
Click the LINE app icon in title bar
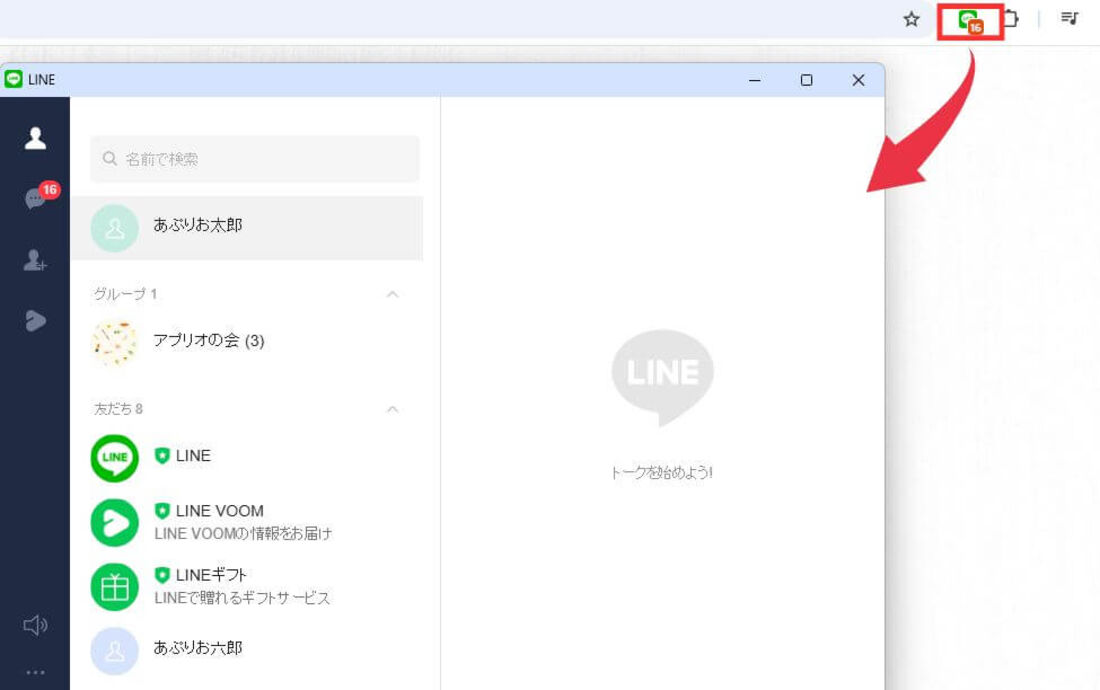coord(13,79)
